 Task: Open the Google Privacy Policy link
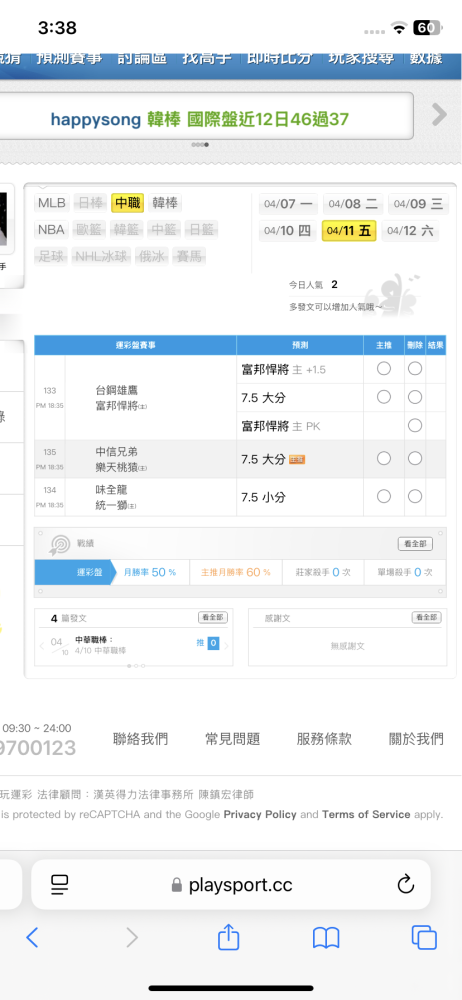tap(260, 814)
